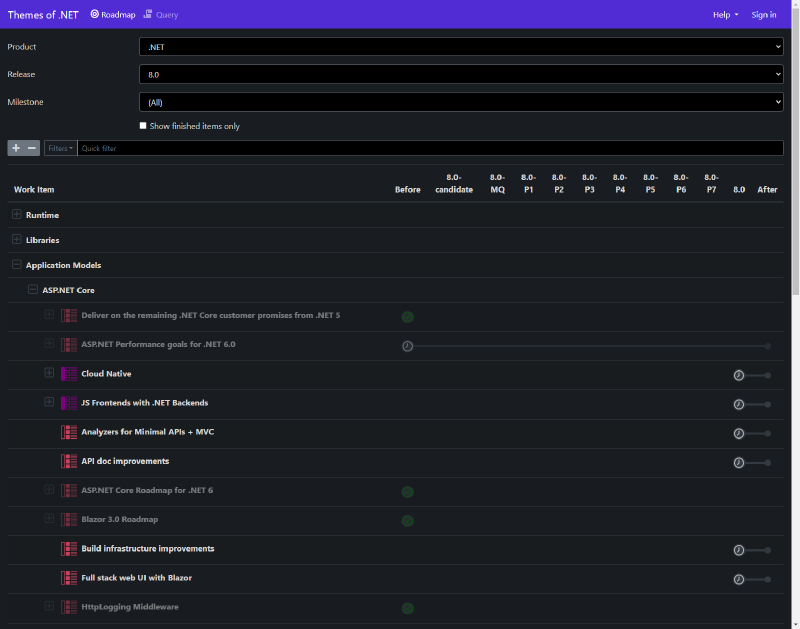Click the Cloud Native purple work item icon
Viewport: 800px width, 629px height.
[69, 374]
